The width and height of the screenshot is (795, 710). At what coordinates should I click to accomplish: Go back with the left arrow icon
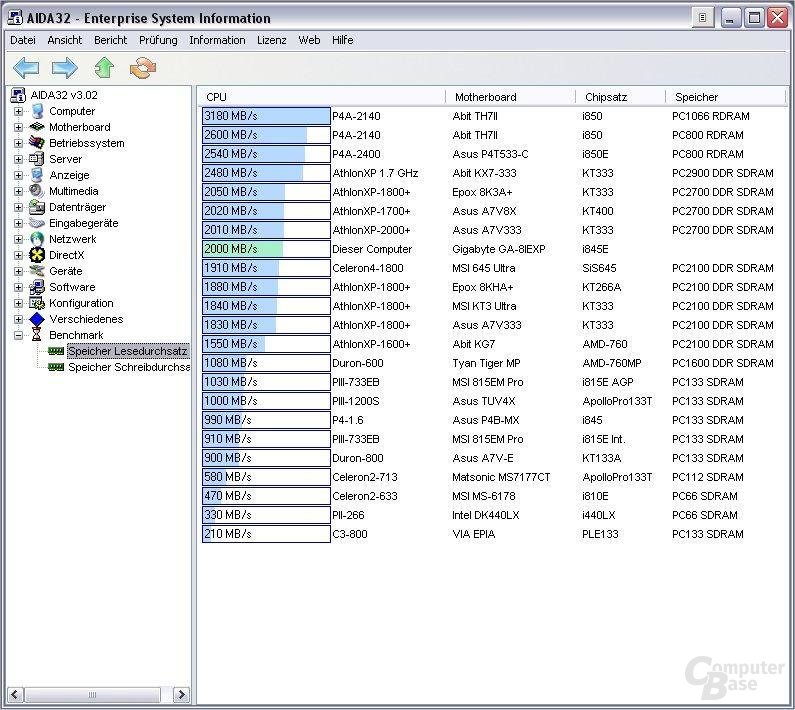pyautogui.click(x=26, y=67)
